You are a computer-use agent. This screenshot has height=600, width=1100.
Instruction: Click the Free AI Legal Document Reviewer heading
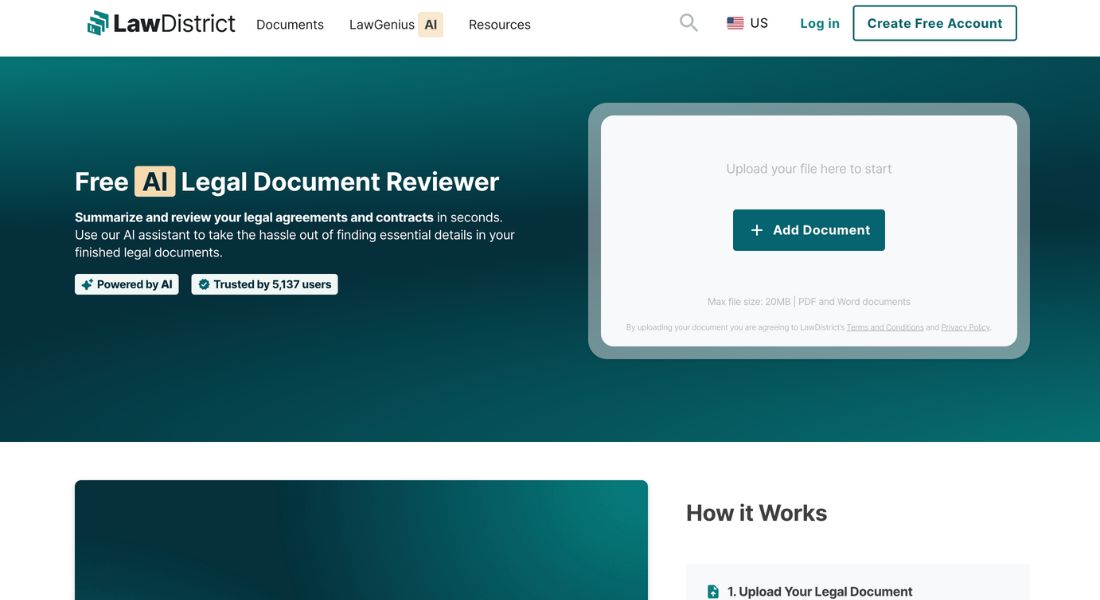coord(287,182)
